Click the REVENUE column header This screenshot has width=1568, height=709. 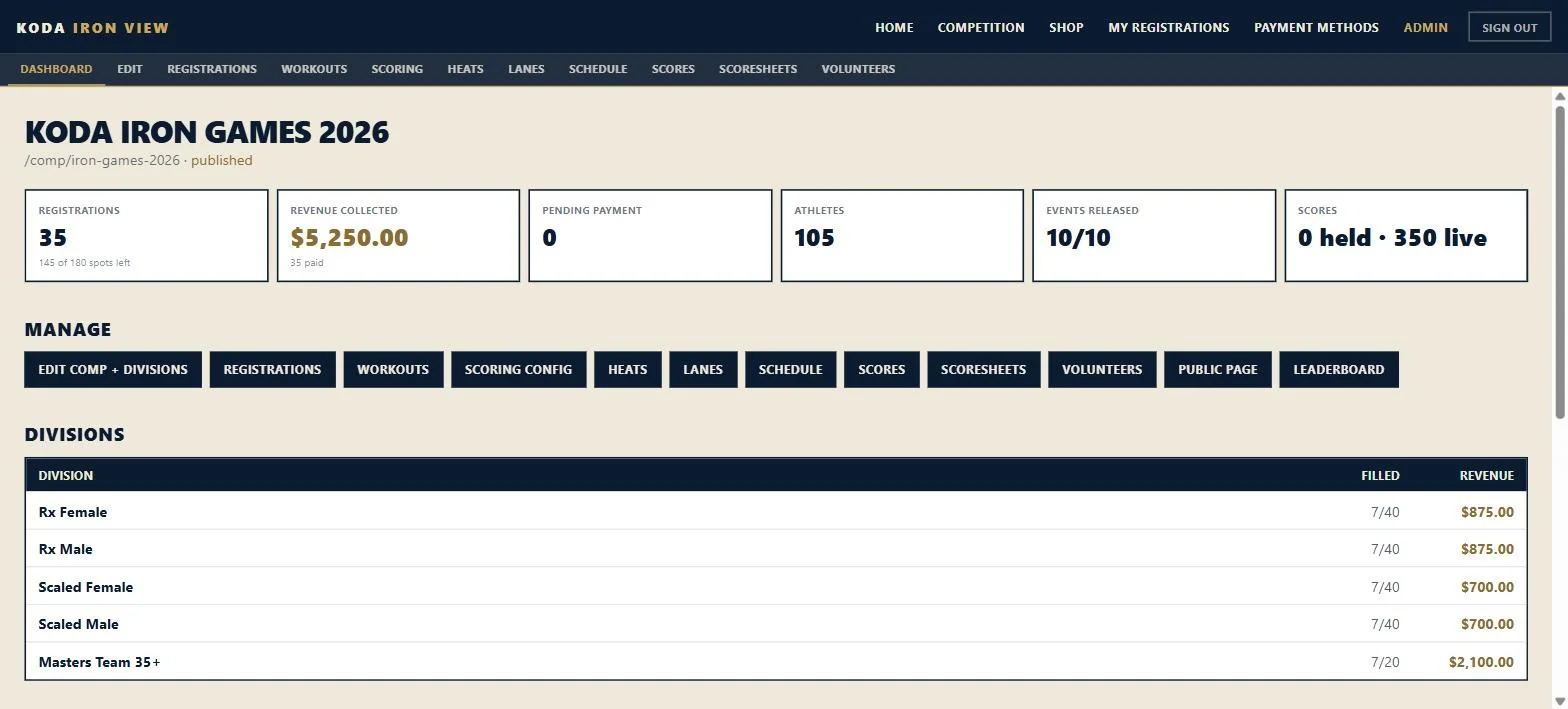pyautogui.click(x=1486, y=475)
